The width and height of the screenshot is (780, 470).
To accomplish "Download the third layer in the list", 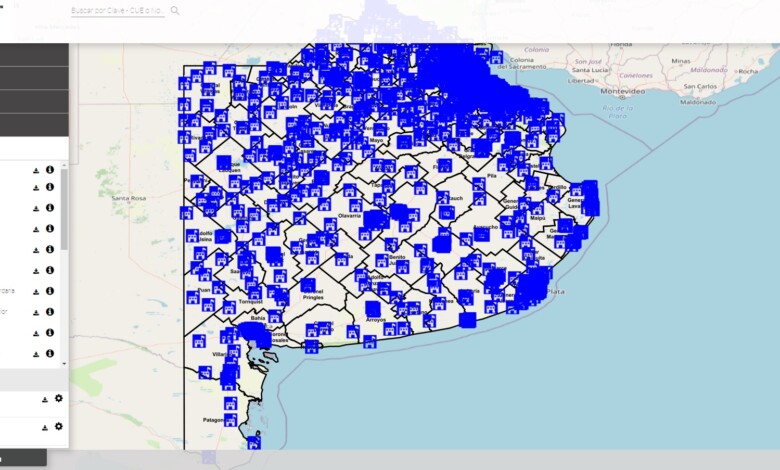I will tap(36, 209).
